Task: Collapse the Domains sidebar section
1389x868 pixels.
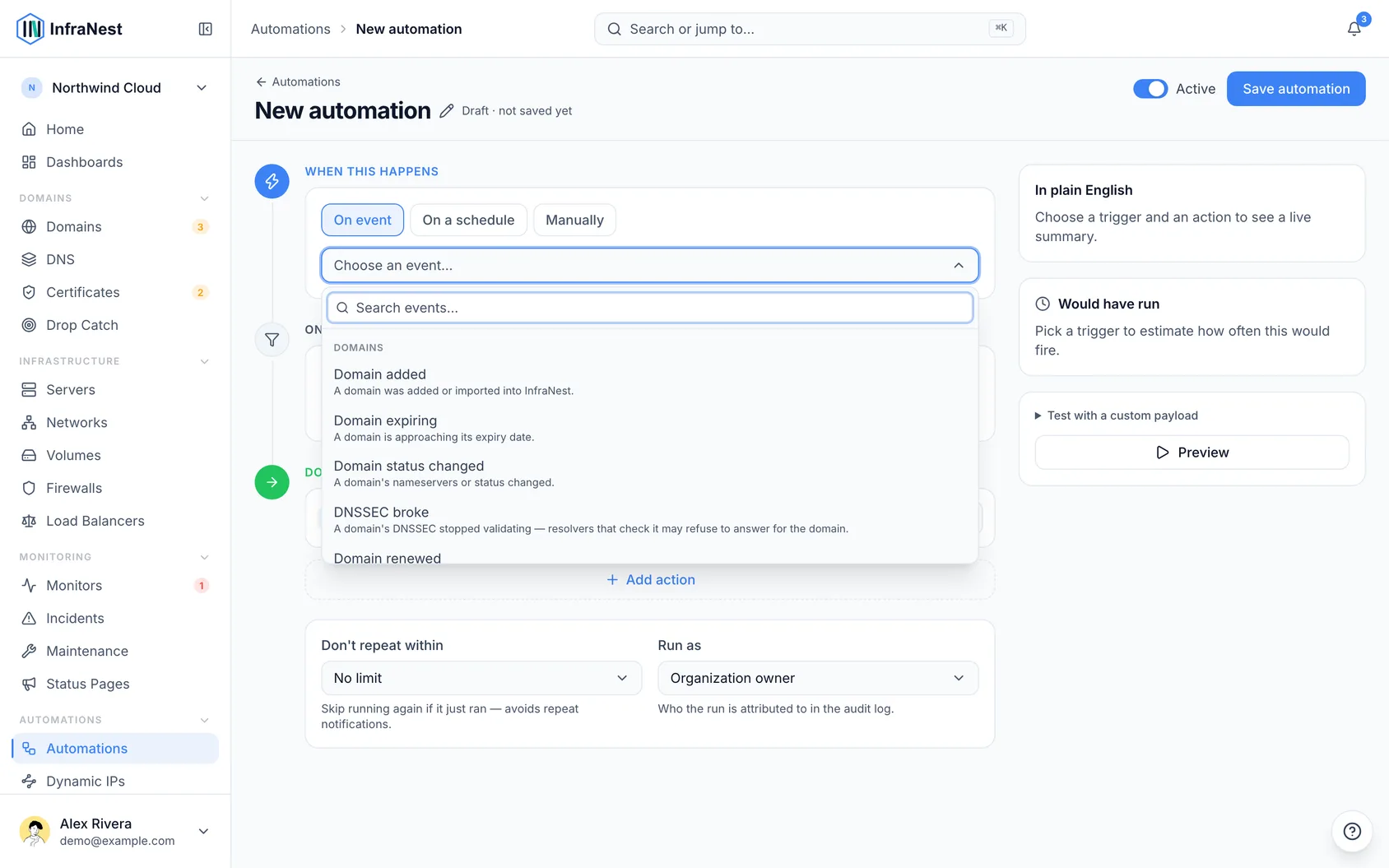Action: 204,198
